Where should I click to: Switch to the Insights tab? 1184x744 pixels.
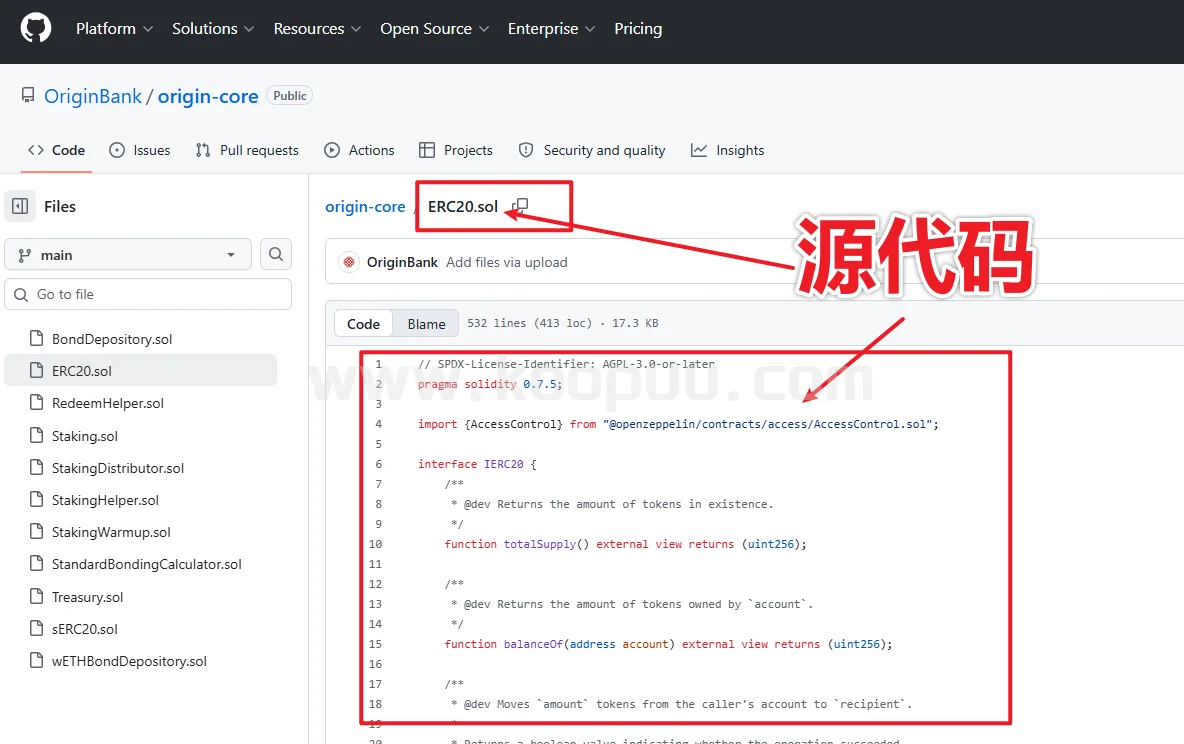(728, 150)
